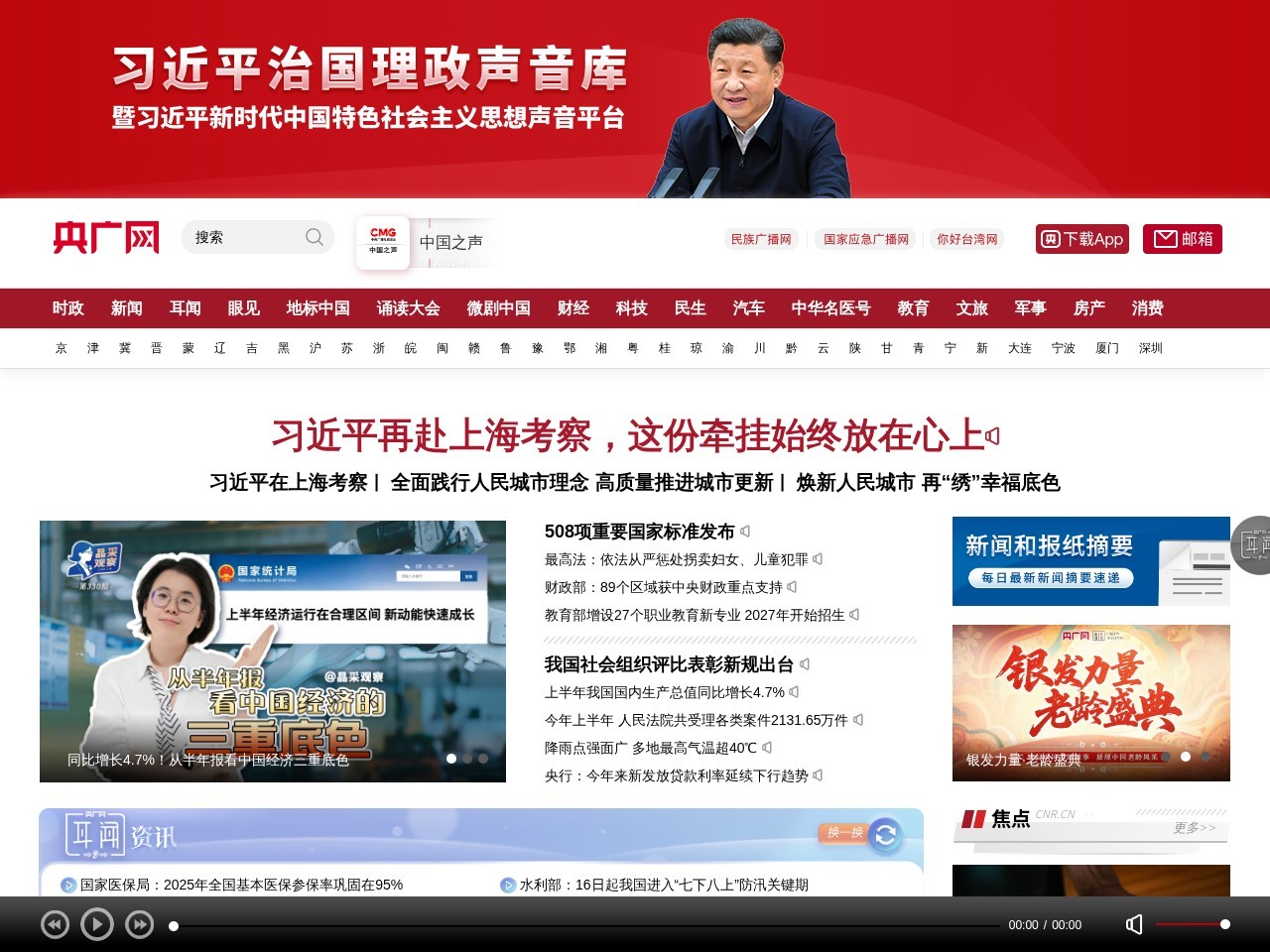Image resolution: width=1270 pixels, height=952 pixels.
Task: Play audio for 央行 贷款利率 item
Action: [x=818, y=775]
